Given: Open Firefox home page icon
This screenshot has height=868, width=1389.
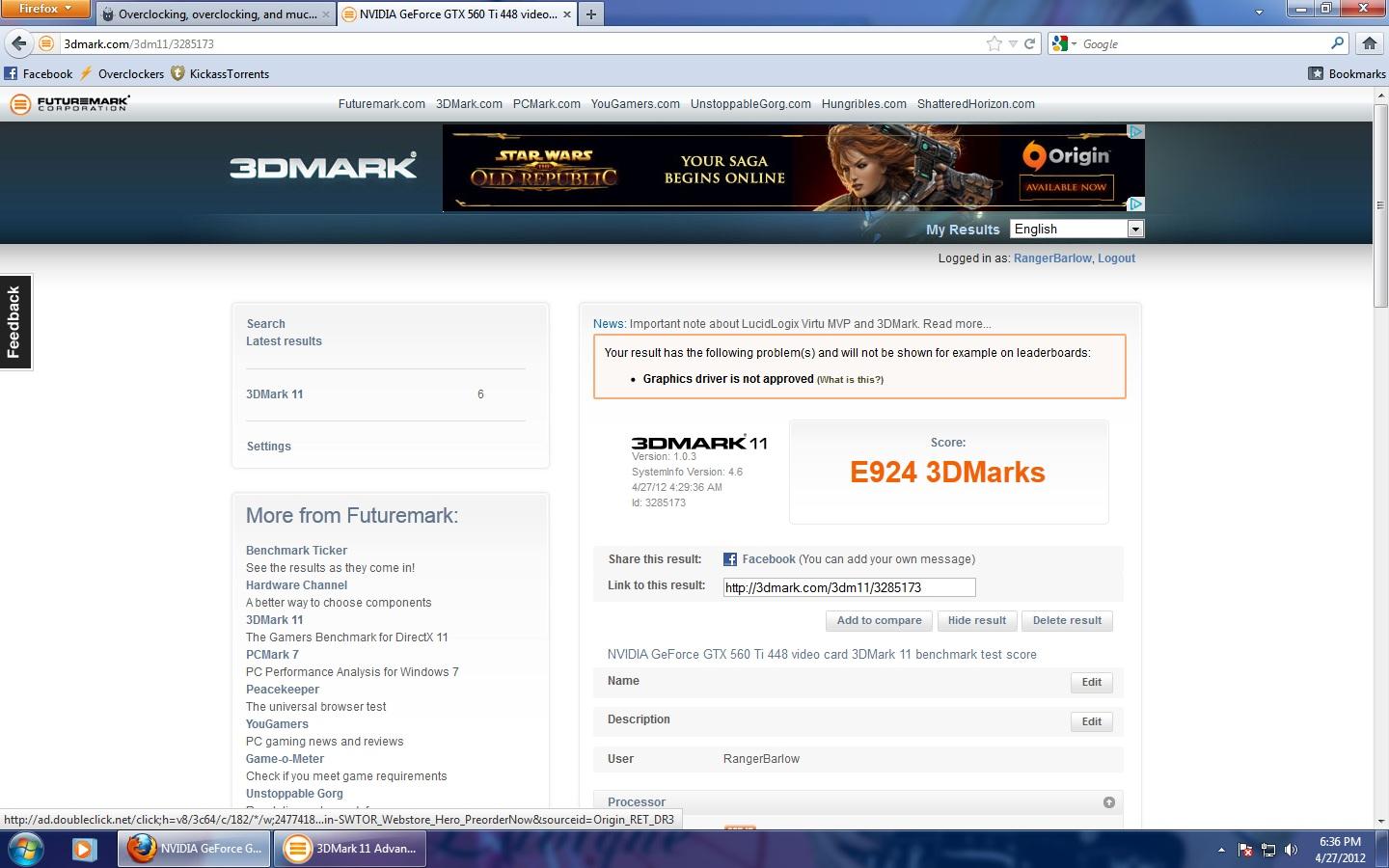Looking at the screenshot, I should [x=1369, y=43].
